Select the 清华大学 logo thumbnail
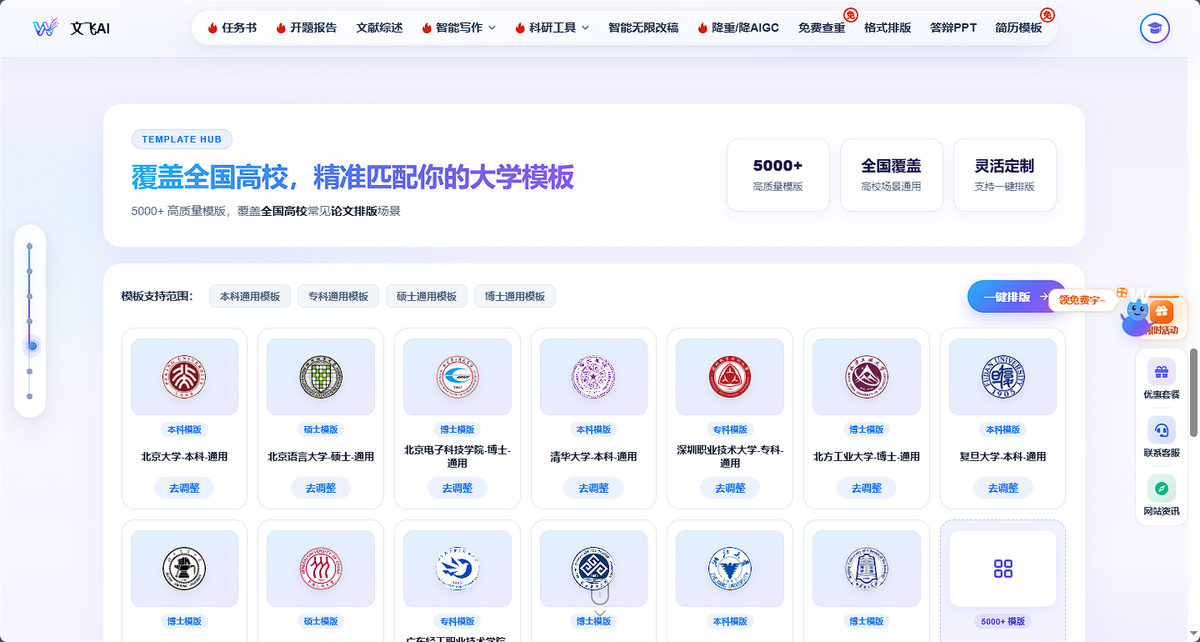1200x642 pixels. 594,376
